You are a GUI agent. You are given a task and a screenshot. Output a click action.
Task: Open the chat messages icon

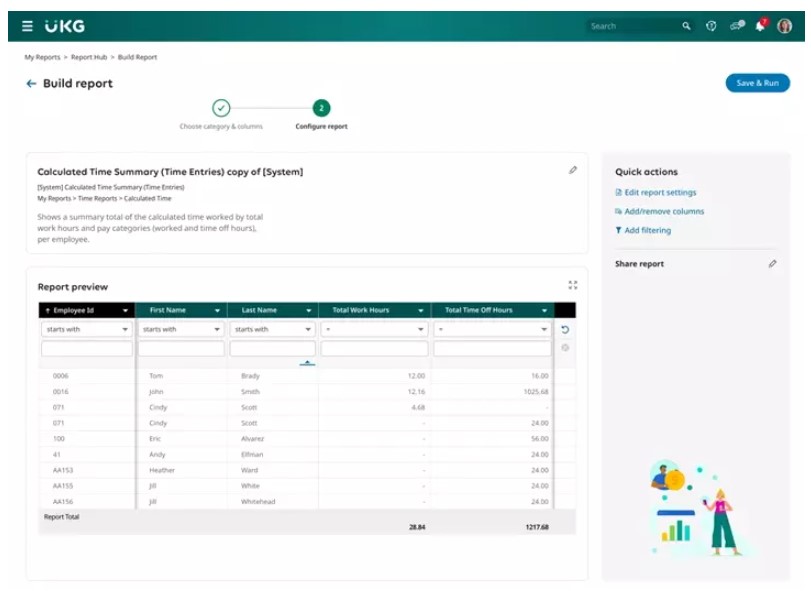click(x=737, y=26)
